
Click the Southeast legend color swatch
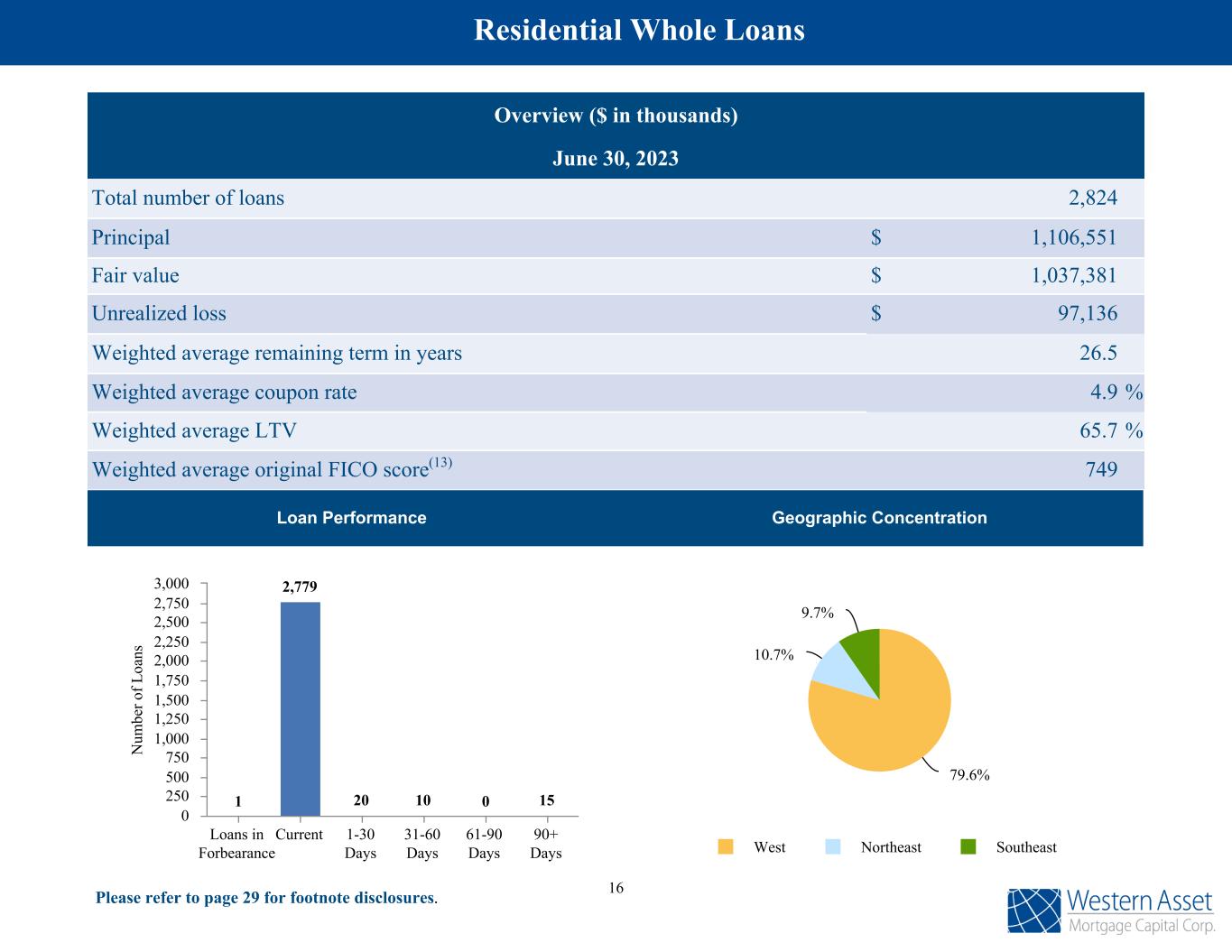pyautogui.click(x=968, y=847)
